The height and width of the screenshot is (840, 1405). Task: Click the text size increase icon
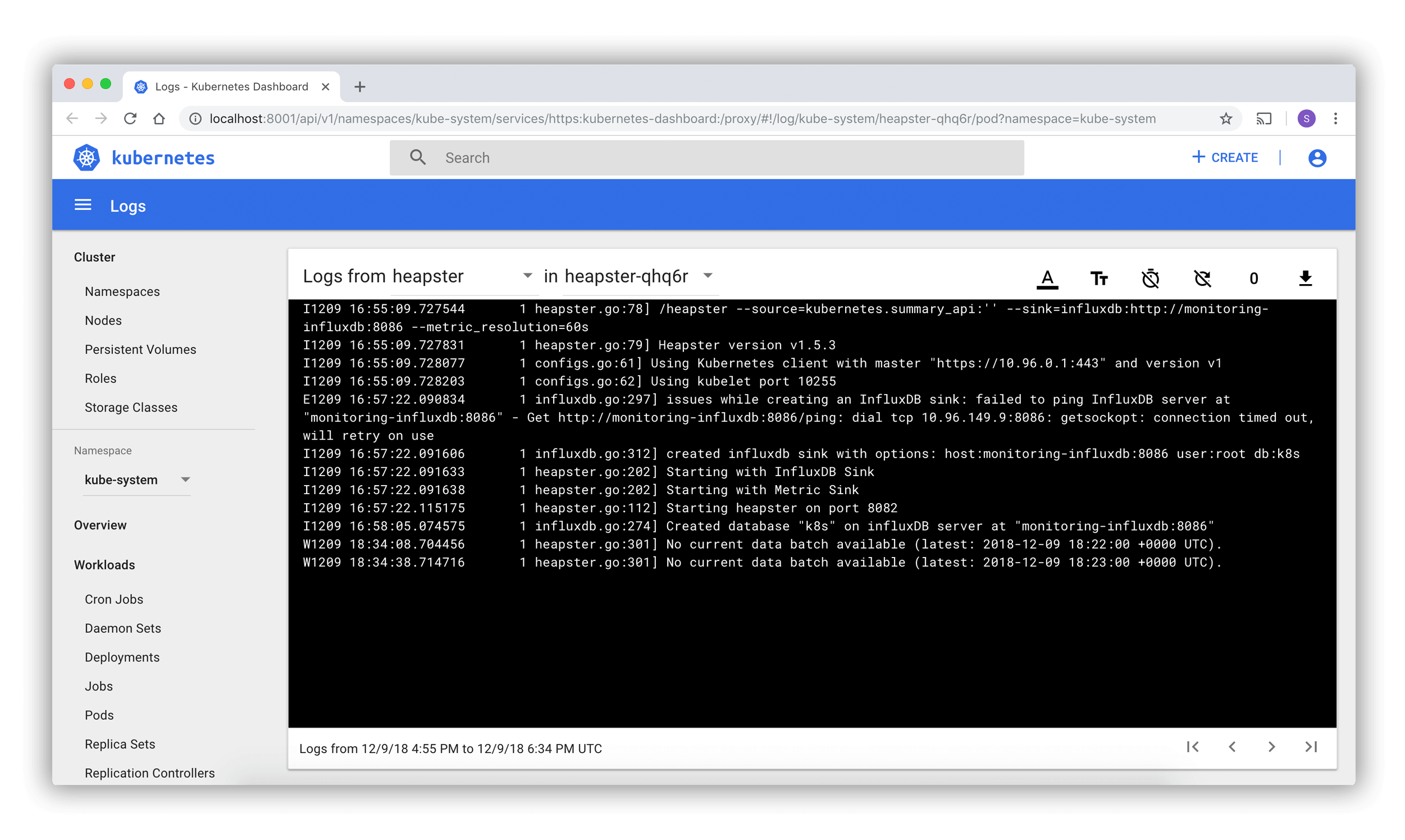coord(1100,278)
